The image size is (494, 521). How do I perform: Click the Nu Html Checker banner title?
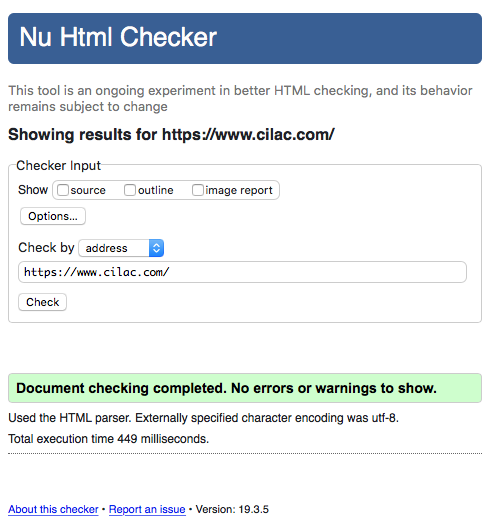pyautogui.click(x=118, y=37)
